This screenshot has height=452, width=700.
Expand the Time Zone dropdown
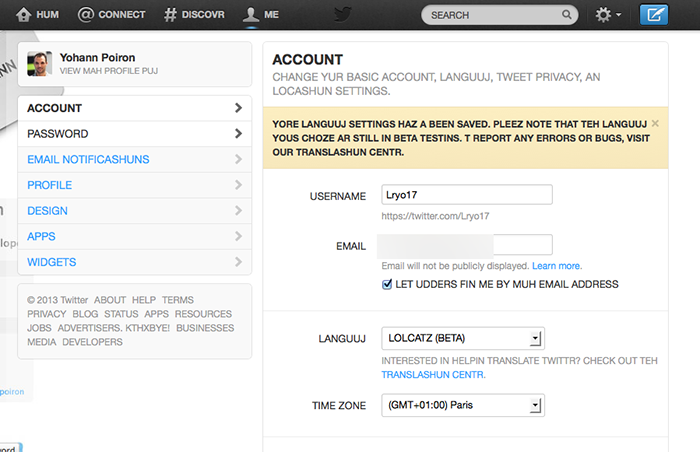point(462,405)
